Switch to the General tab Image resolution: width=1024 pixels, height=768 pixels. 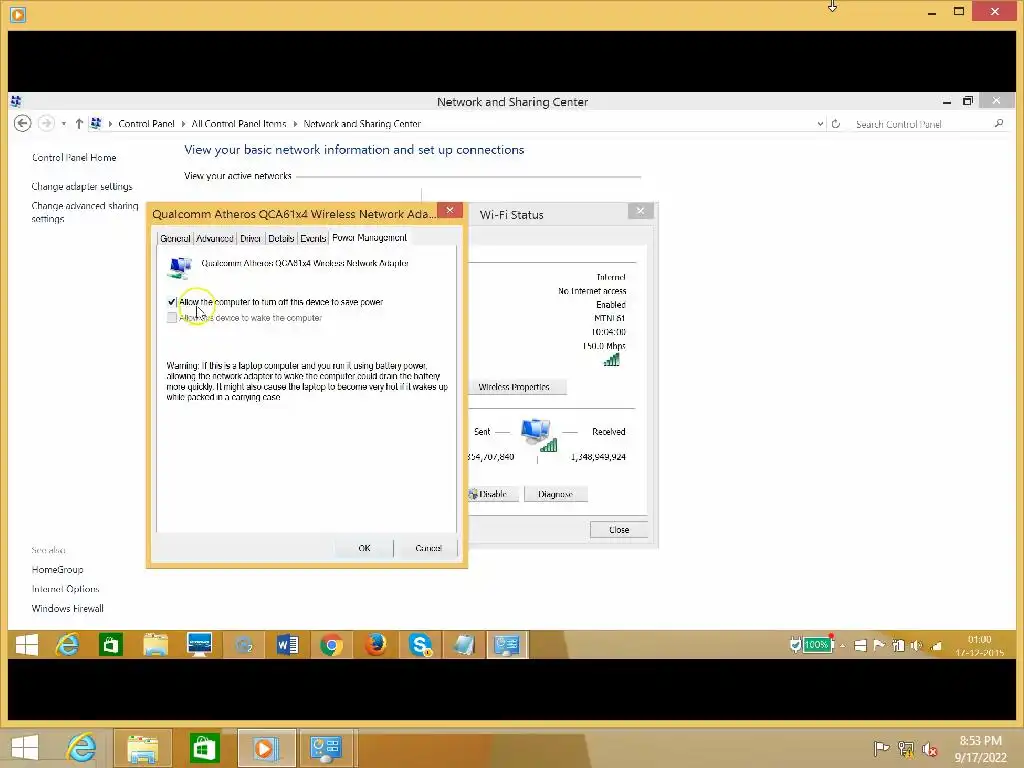click(x=175, y=238)
